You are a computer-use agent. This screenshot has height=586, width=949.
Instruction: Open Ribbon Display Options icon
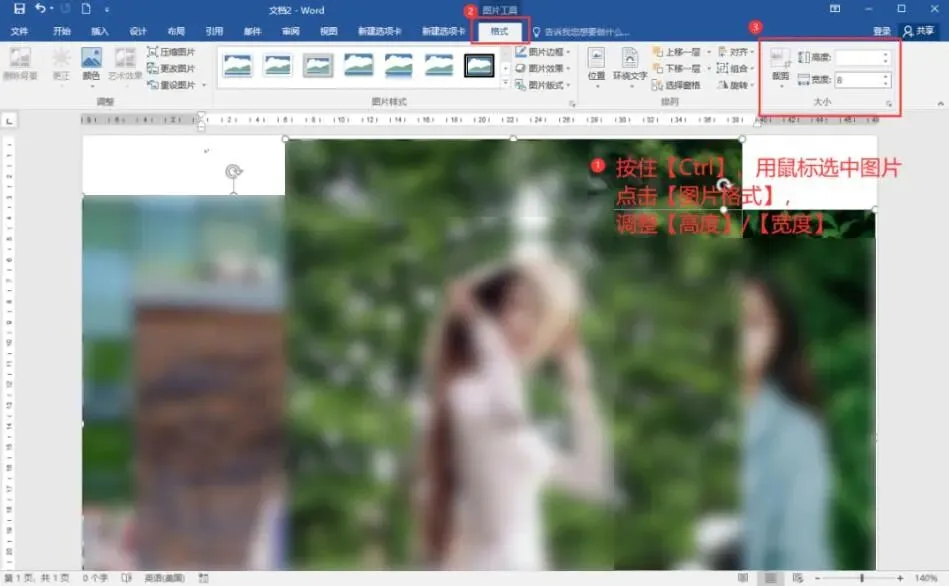click(x=835, y=8)
